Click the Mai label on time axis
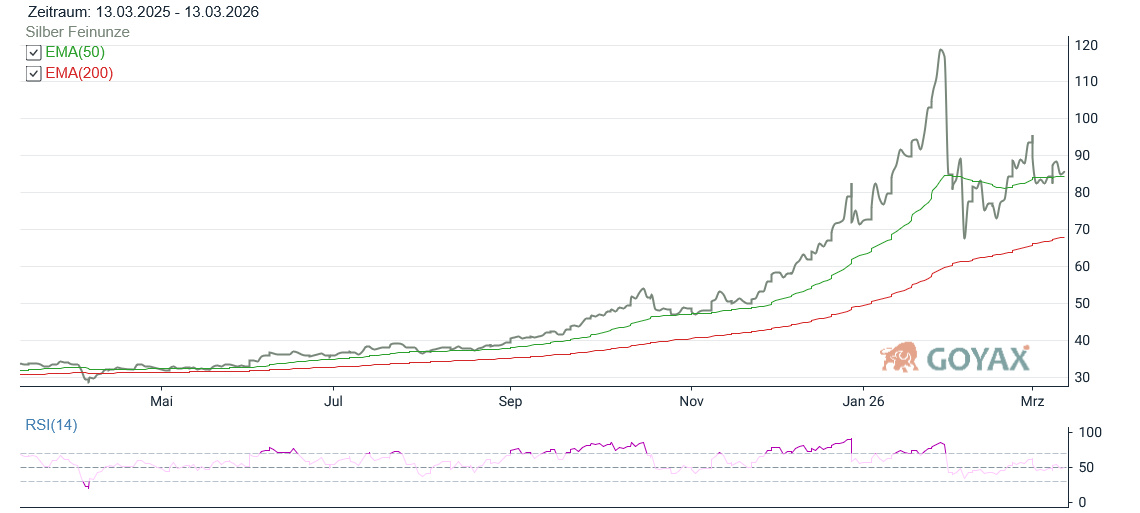1140x513 pixels. tap(162, 402)
